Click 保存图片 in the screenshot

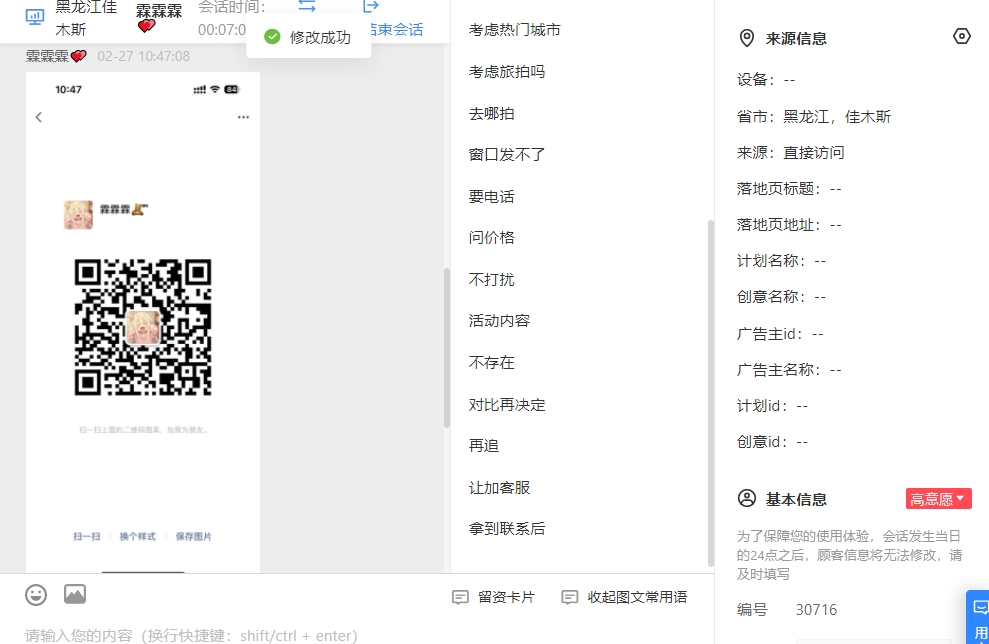click(x=194, y=537)
